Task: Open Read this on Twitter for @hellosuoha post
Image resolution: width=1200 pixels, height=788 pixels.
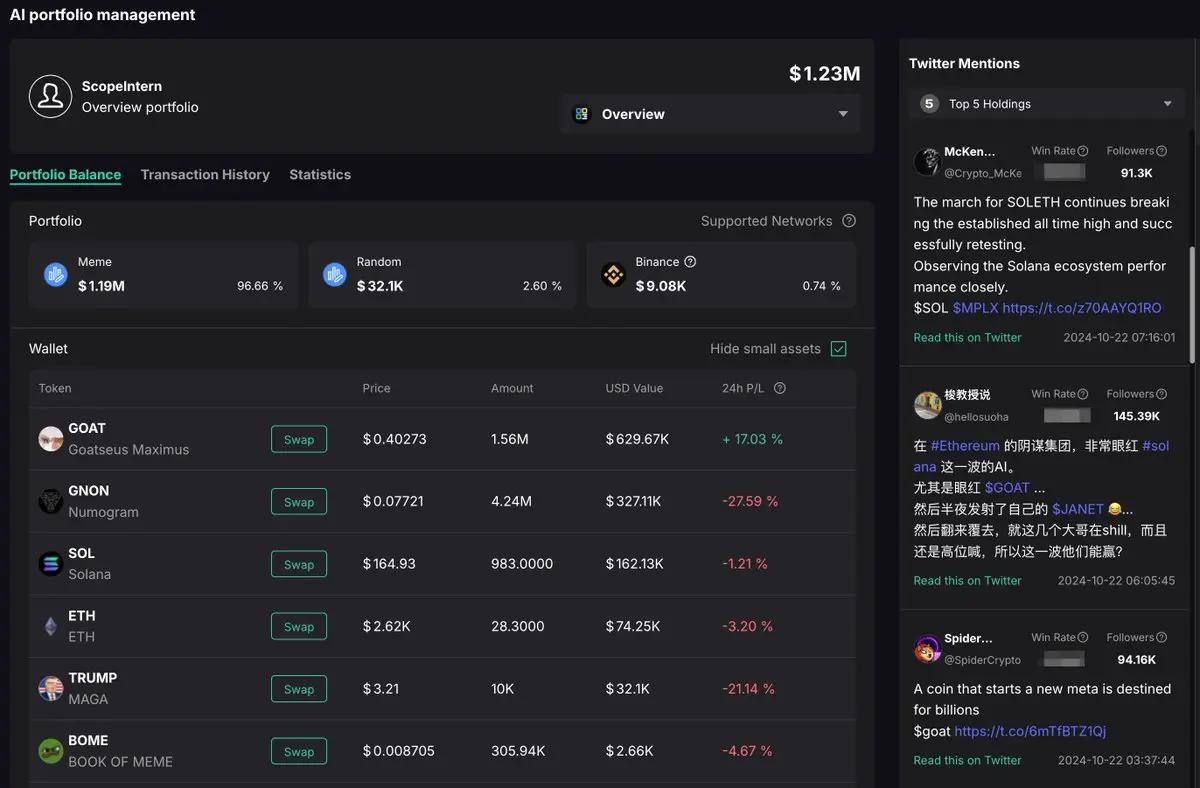Action: point(967,580)
